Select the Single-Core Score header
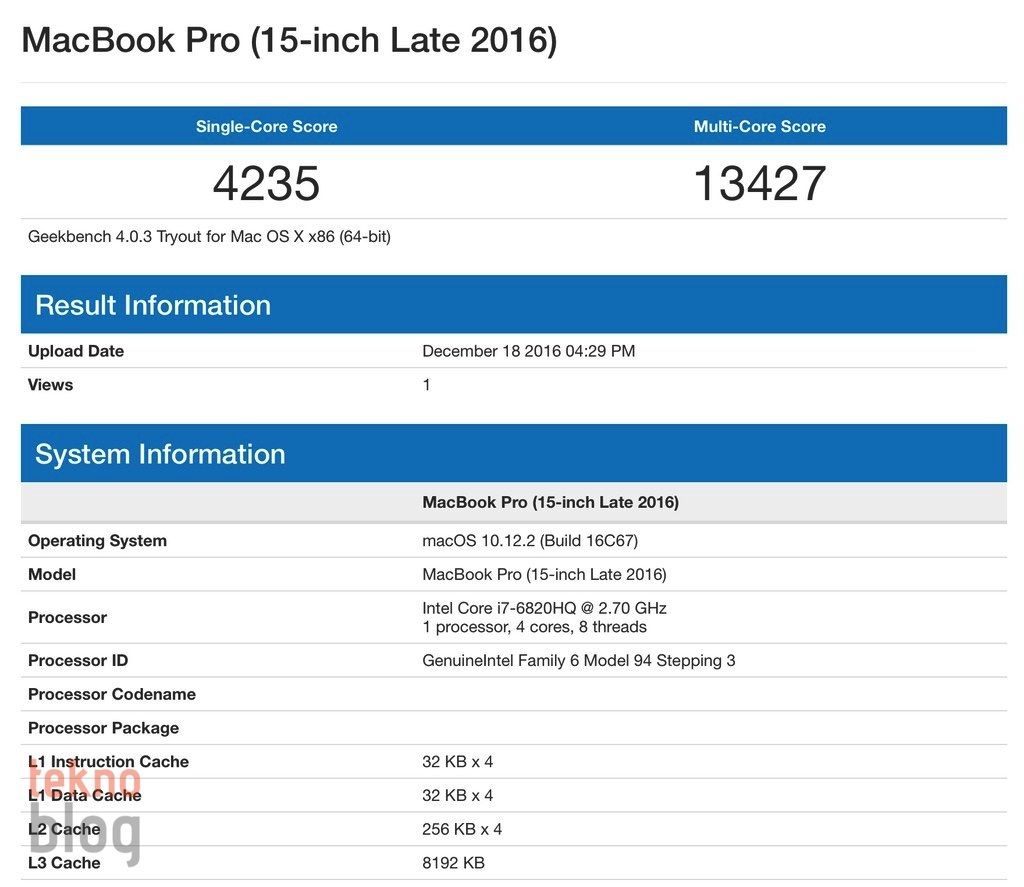Viewport: 1024px width, 887px height. point(266,126)
